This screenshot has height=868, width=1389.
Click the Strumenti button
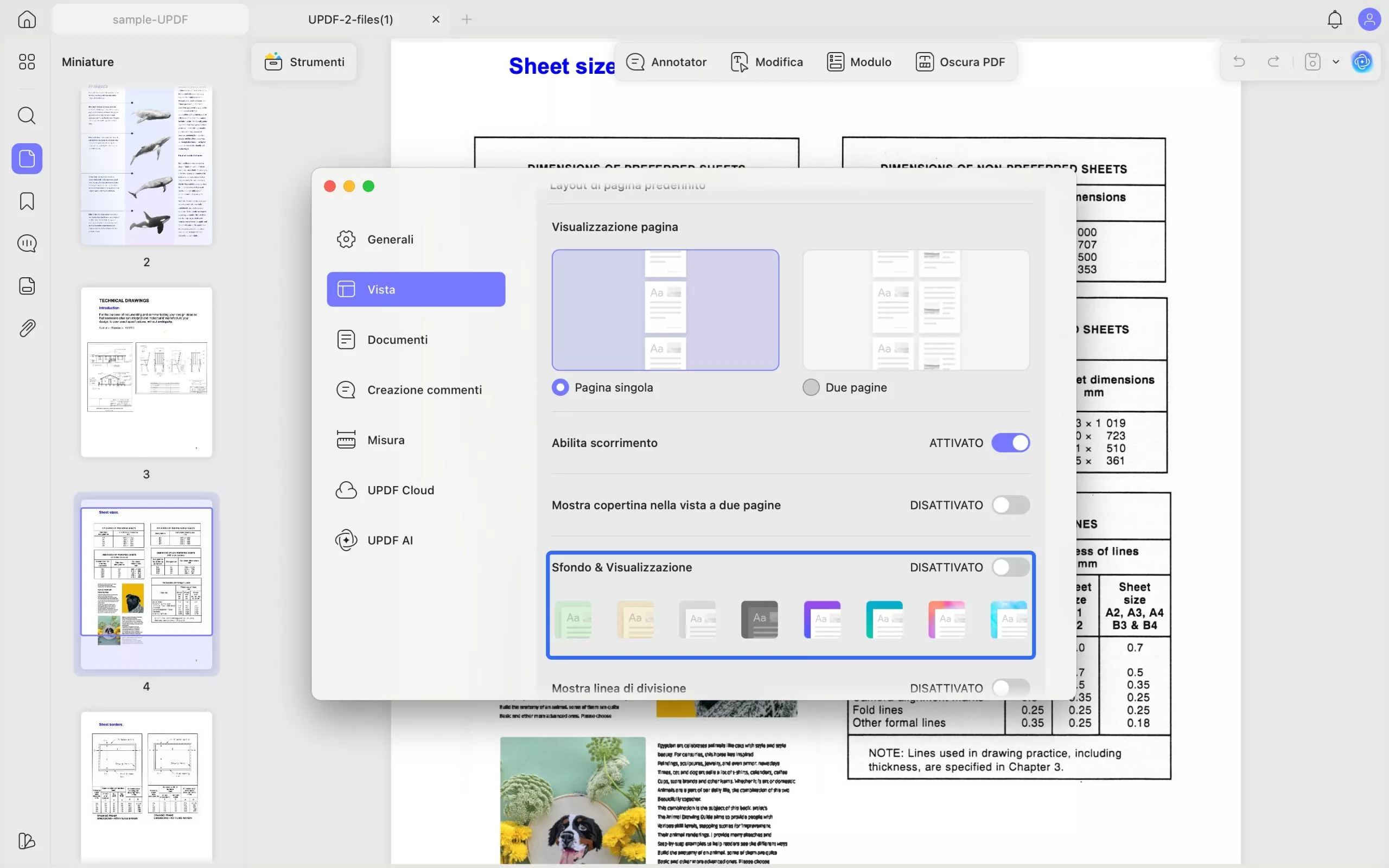pyautogui.click(x=304, y=61)
